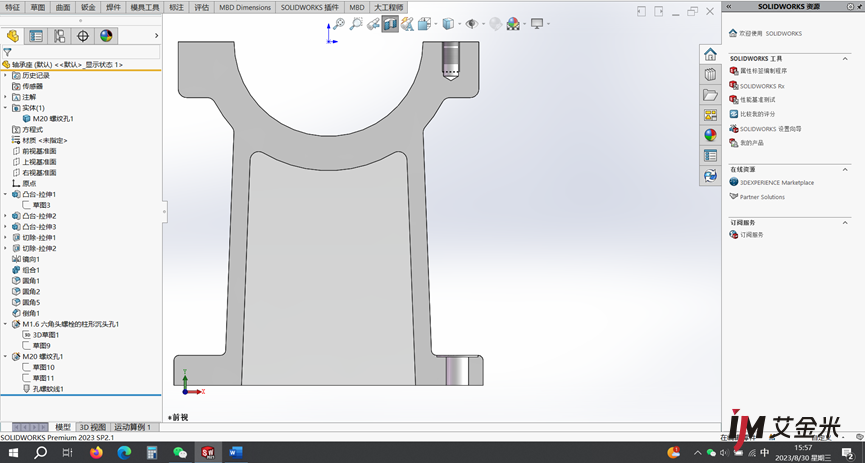The image size is (865, 463).
Task: Open the Hide/Show Items dropdown arrow
Action: point(483,24)
